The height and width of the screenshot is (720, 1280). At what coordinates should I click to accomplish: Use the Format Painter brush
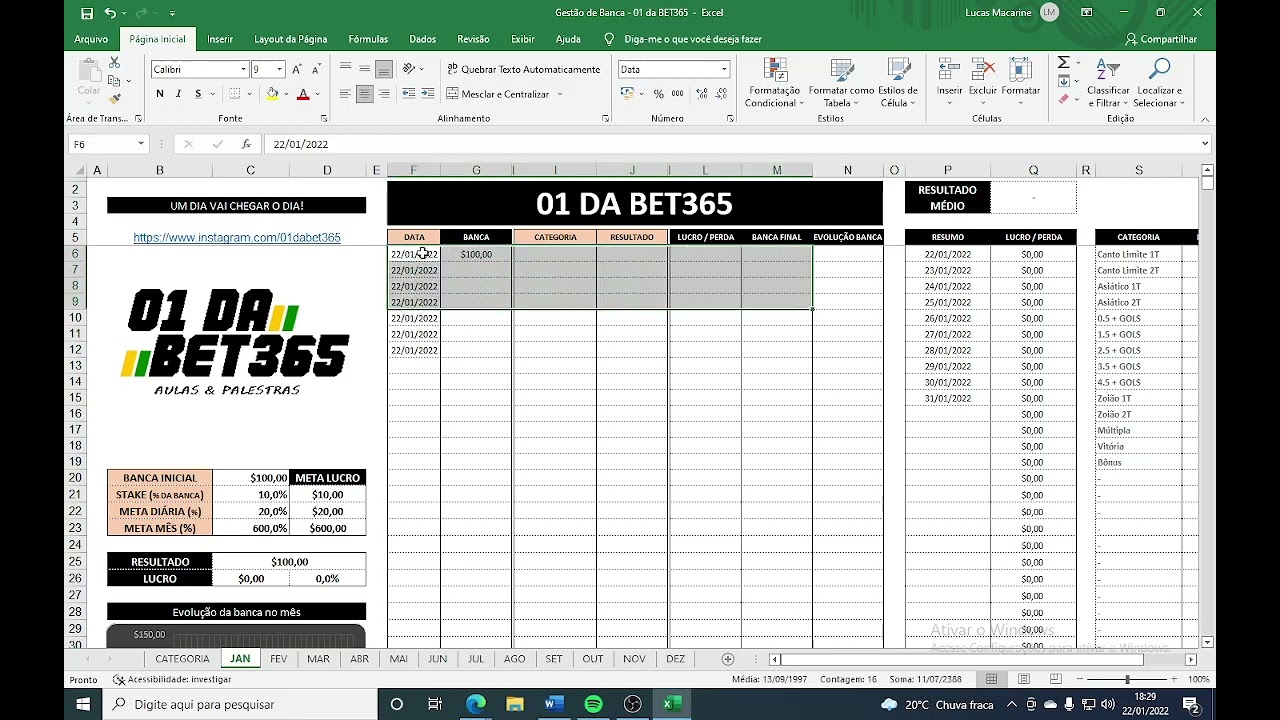click(114, 98)
